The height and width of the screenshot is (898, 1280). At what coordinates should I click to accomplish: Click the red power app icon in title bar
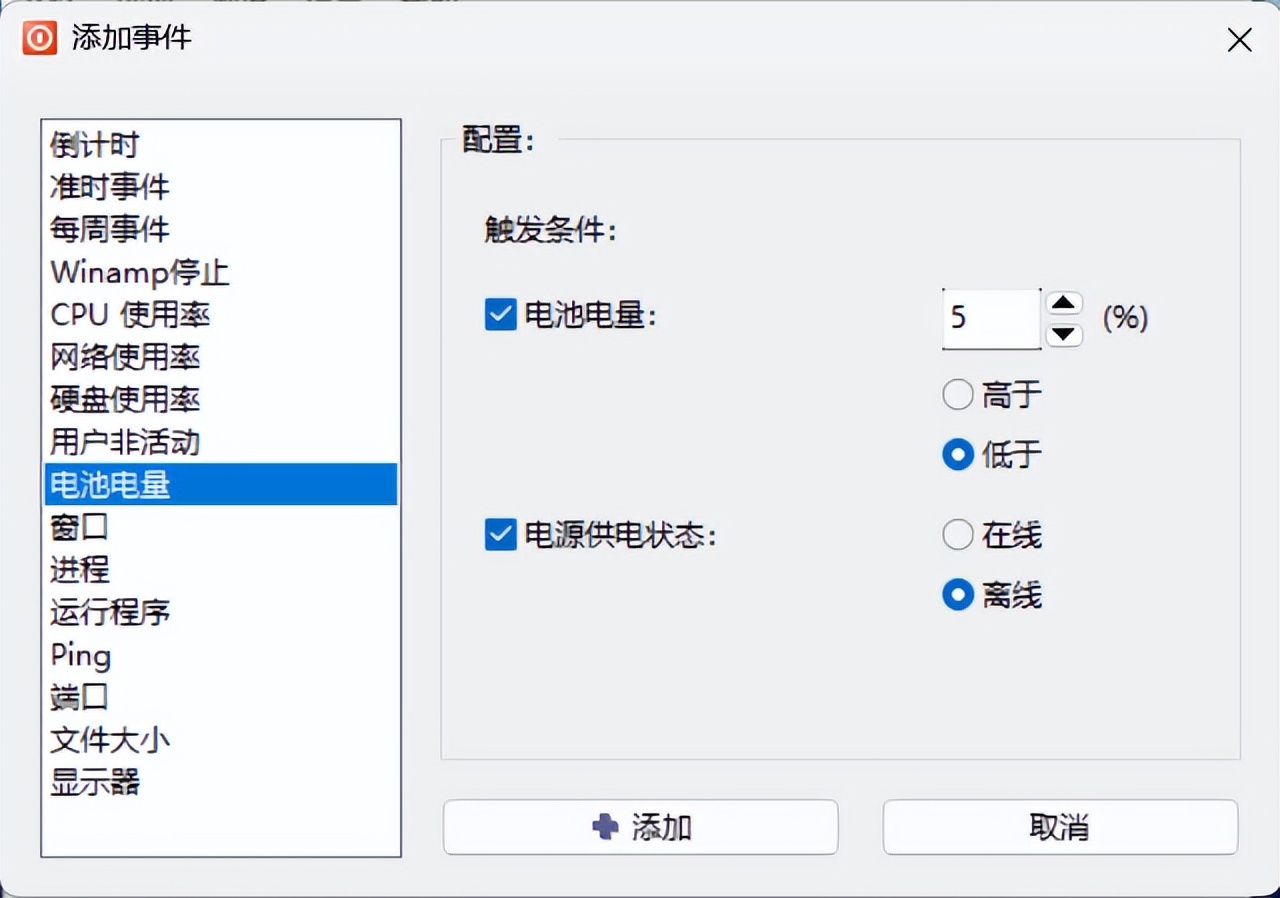coord(40,38)
